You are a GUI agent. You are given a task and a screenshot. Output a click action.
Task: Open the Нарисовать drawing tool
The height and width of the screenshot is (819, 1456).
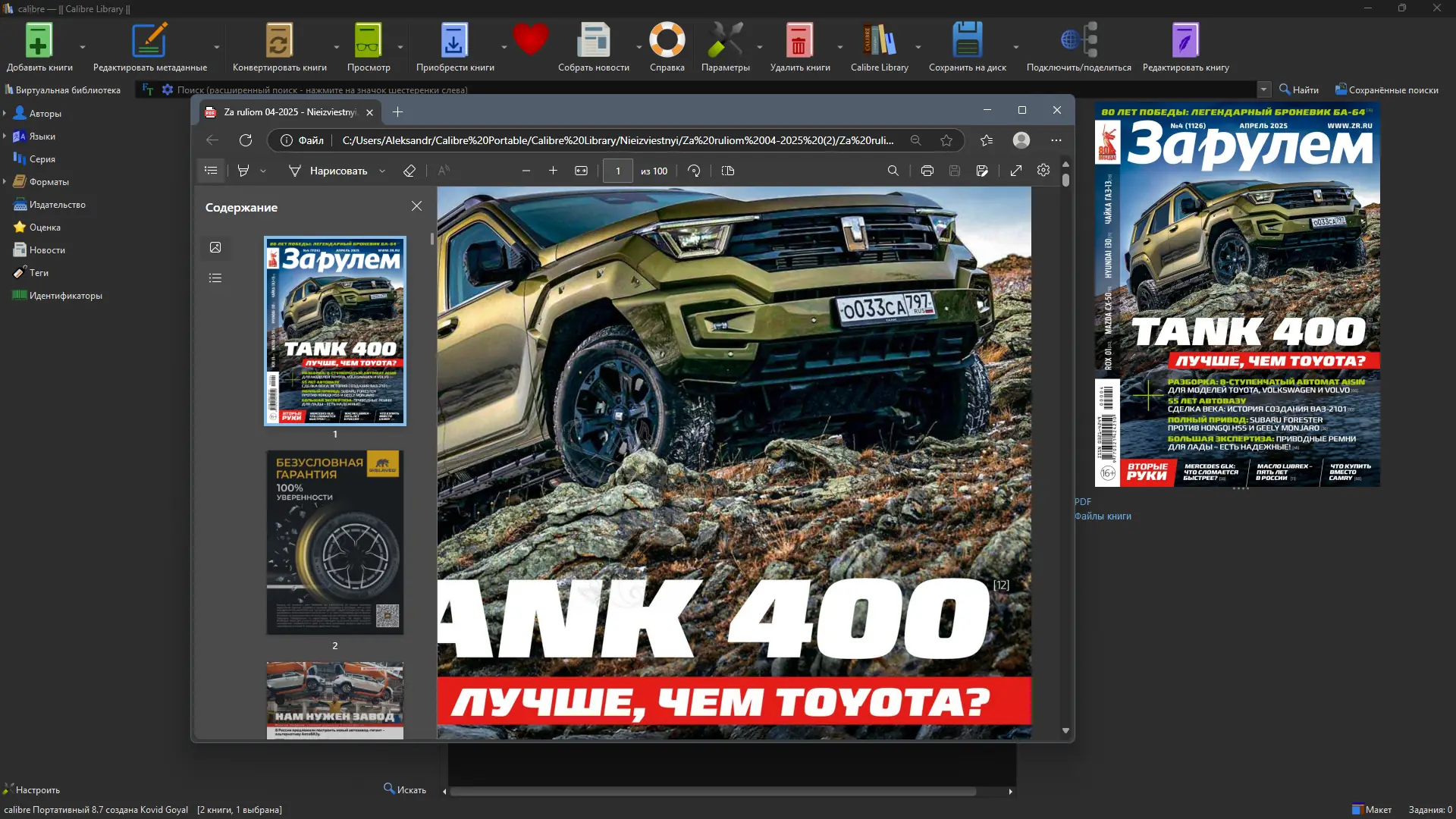click(x=334, y=170)
